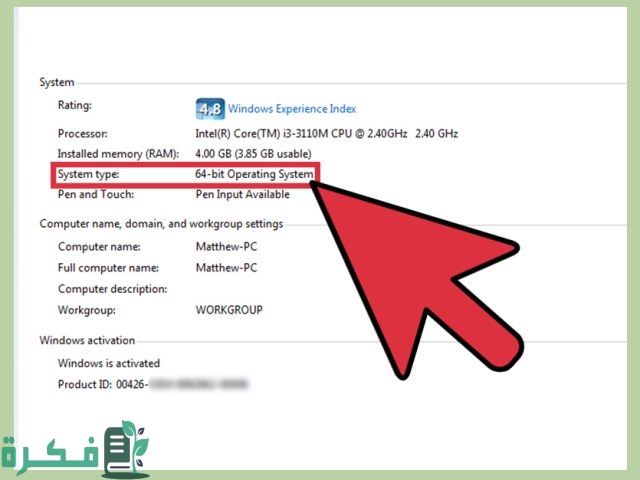Click the System type label
This screenshot has height=480, width=640.
pyautogui.click(x=88, y=174)
